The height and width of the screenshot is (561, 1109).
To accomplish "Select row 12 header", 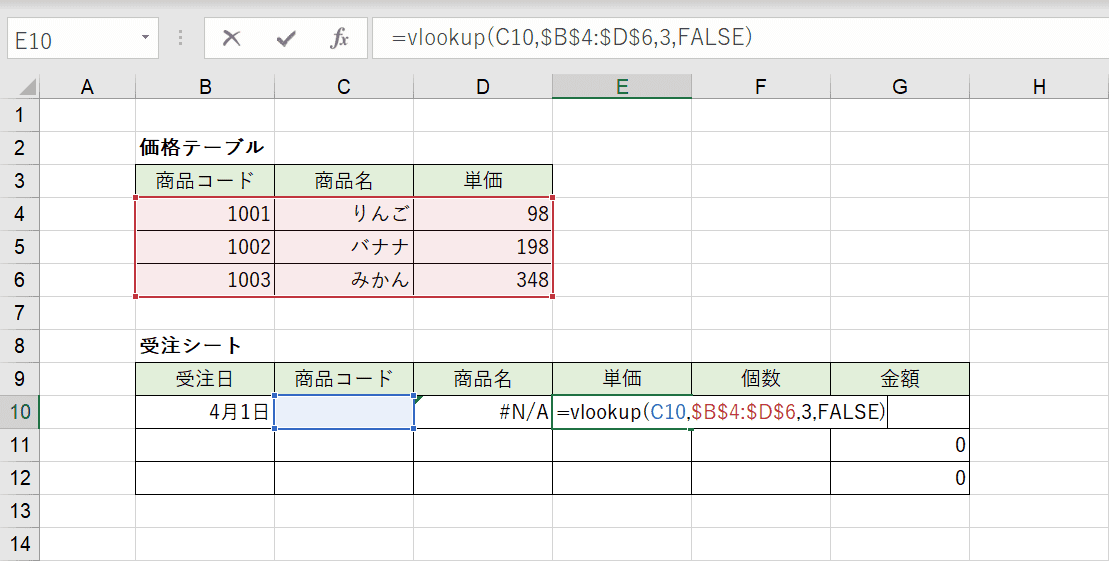I will (20, 478).
